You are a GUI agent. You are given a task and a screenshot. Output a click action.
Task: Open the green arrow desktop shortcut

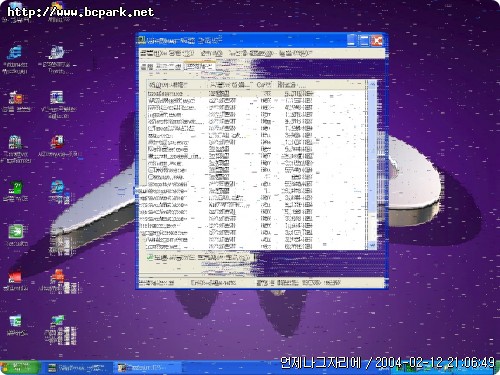click(x=16, y=231)
